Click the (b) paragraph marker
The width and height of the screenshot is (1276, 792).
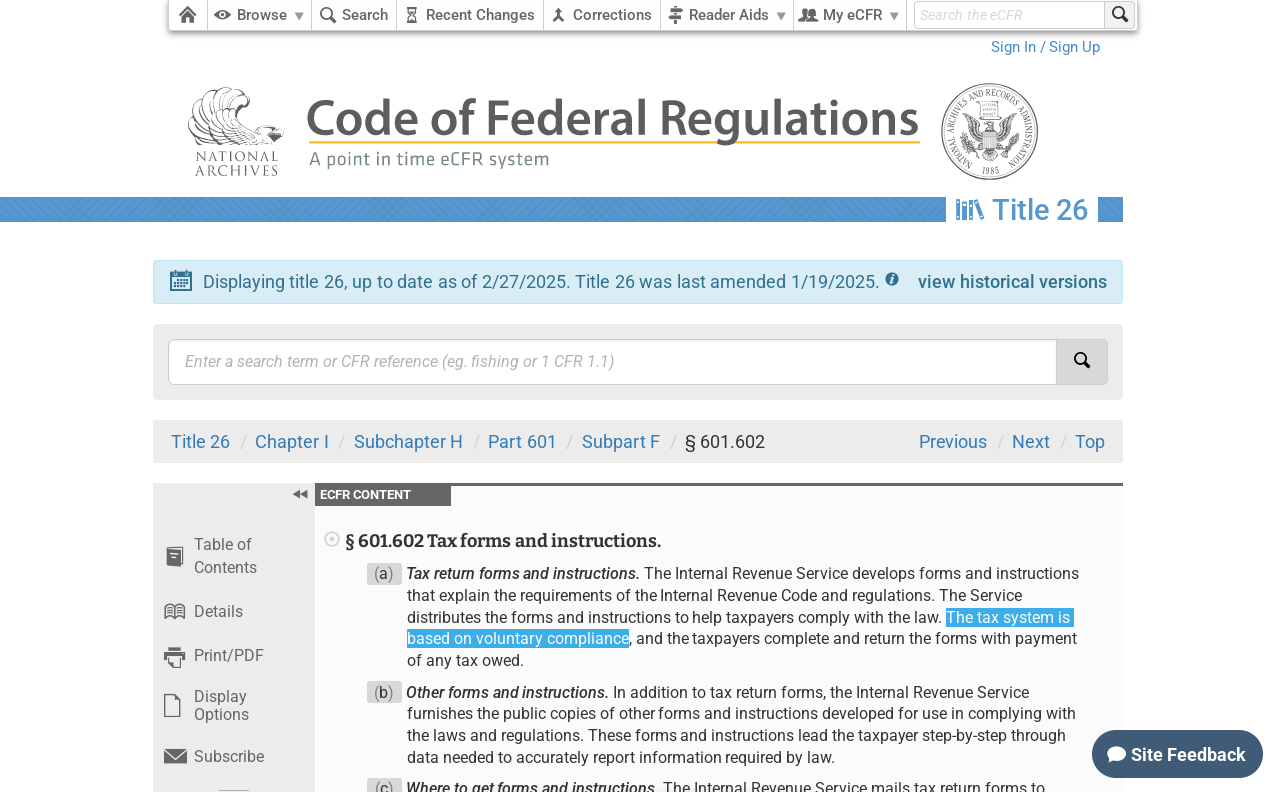pyautogui.click(x=384, y=692)
